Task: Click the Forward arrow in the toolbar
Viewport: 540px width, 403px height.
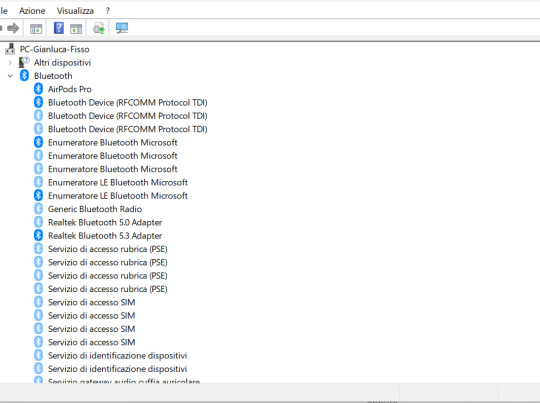Action: coord(13,28)
